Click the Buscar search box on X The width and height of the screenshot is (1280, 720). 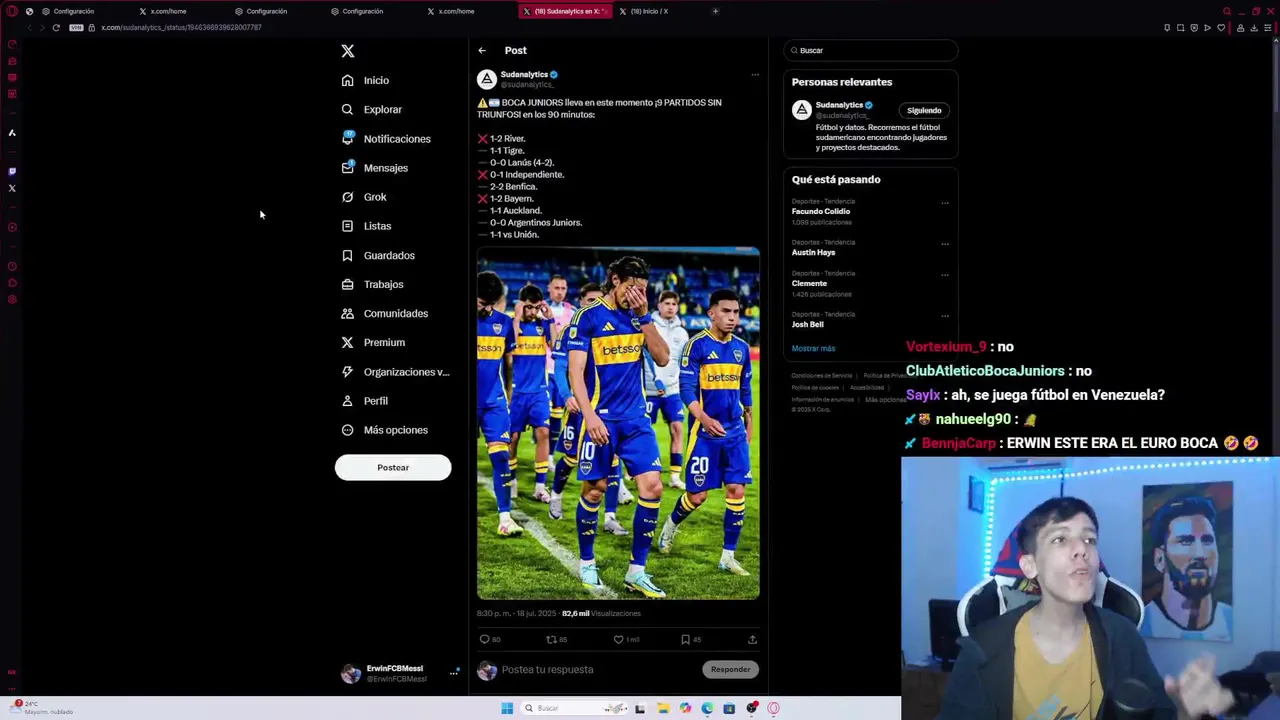coord(871,50)
